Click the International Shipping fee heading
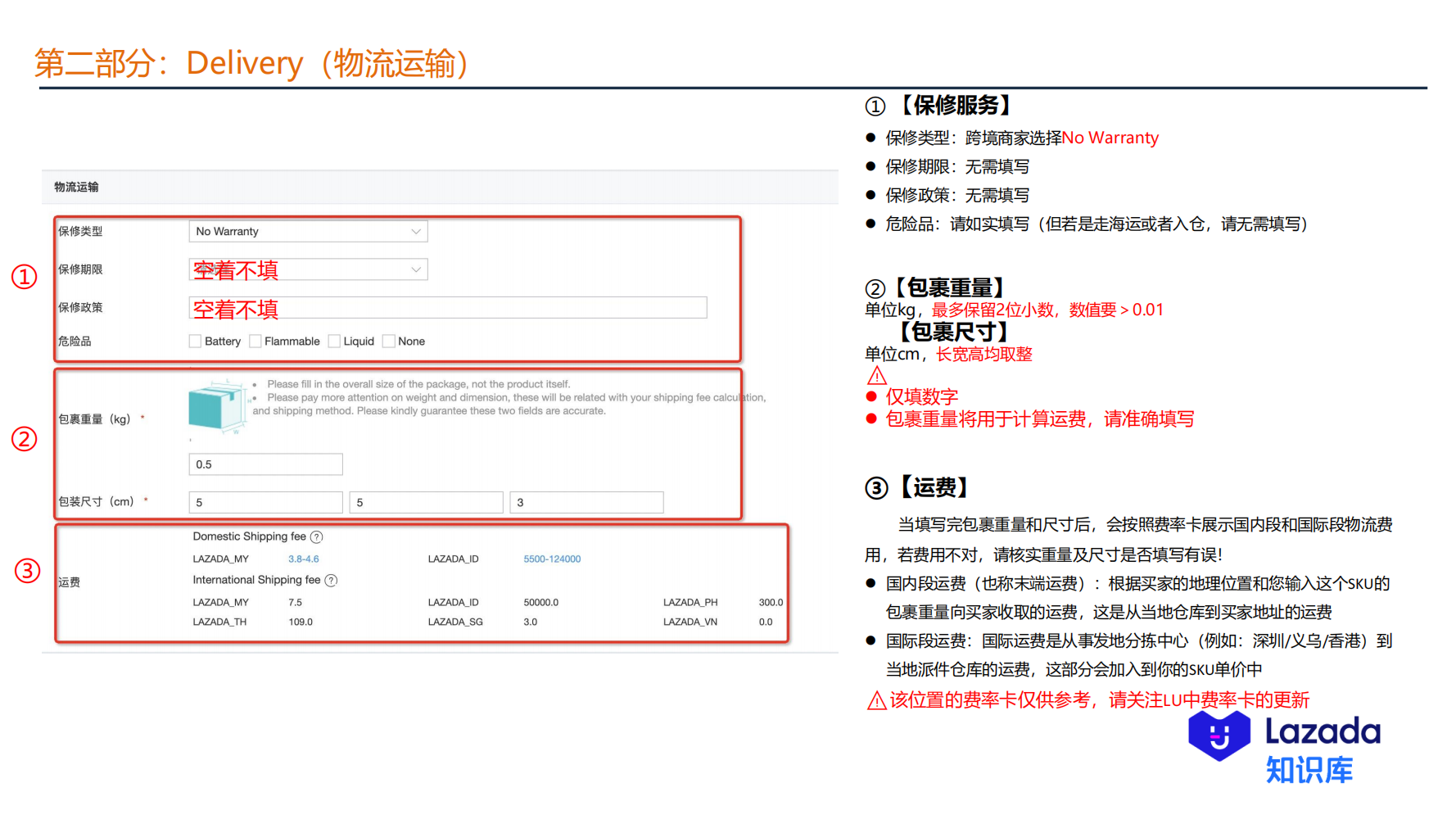Image resolution: width=1456 pixels, height=819 pixels. click(x=256, y=581)
